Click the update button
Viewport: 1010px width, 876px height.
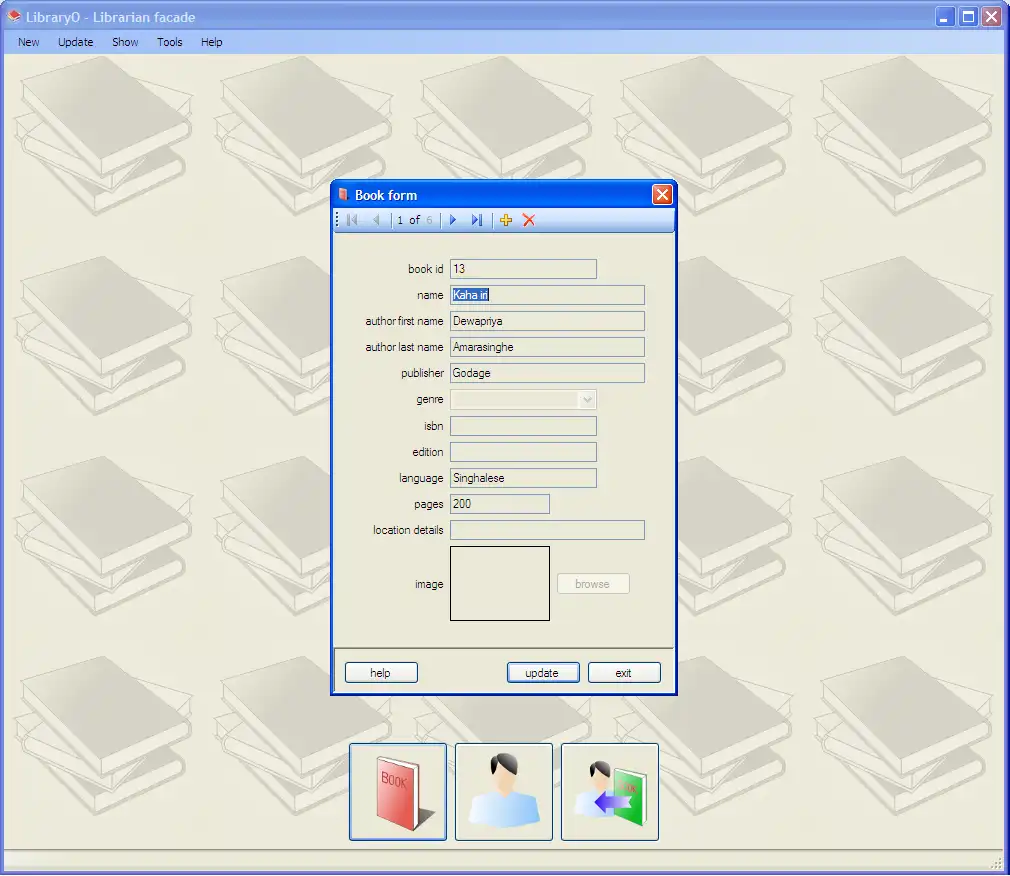pos(543,672)
